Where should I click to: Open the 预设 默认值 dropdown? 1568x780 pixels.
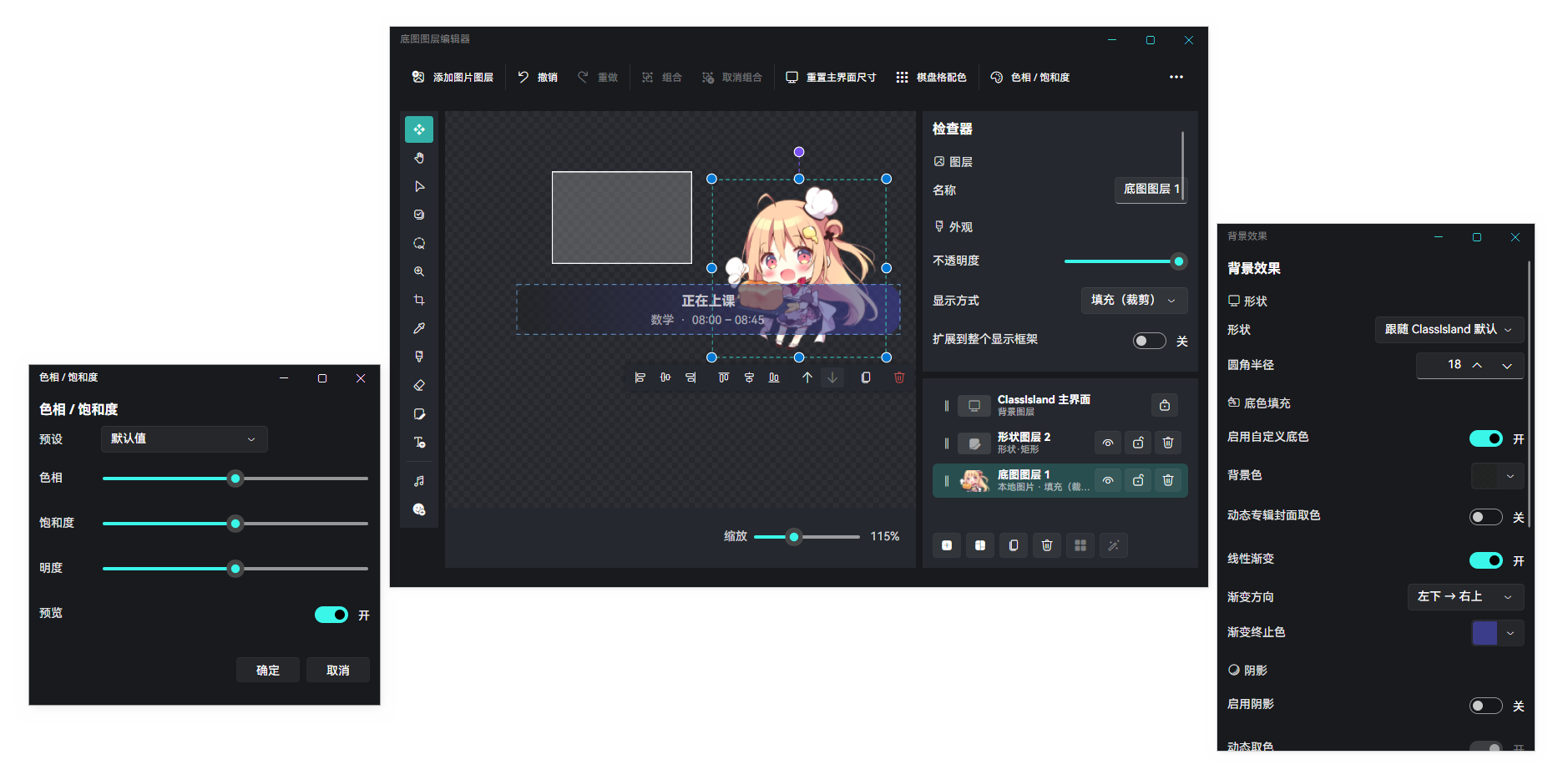(x=185, y=439)
